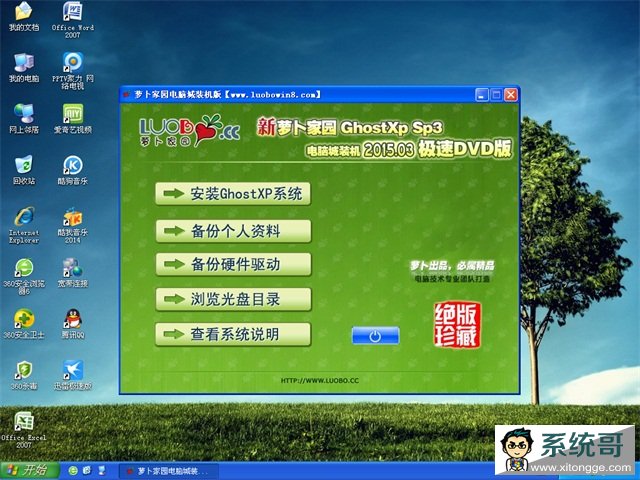Open the My Documents desktop icon
The image size is (640, 480).
24,17
